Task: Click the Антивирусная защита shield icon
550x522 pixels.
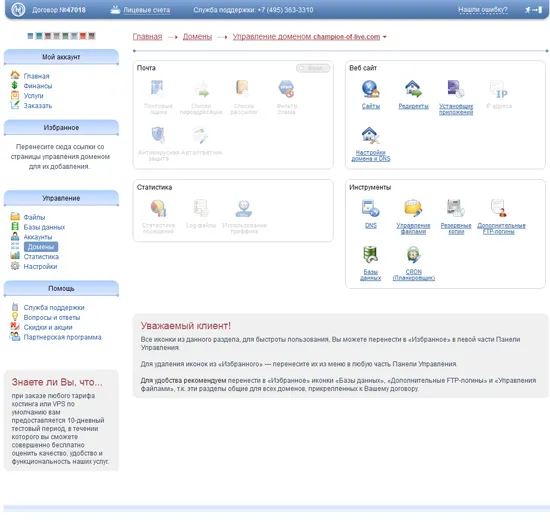Action: (x=158, y=135)
